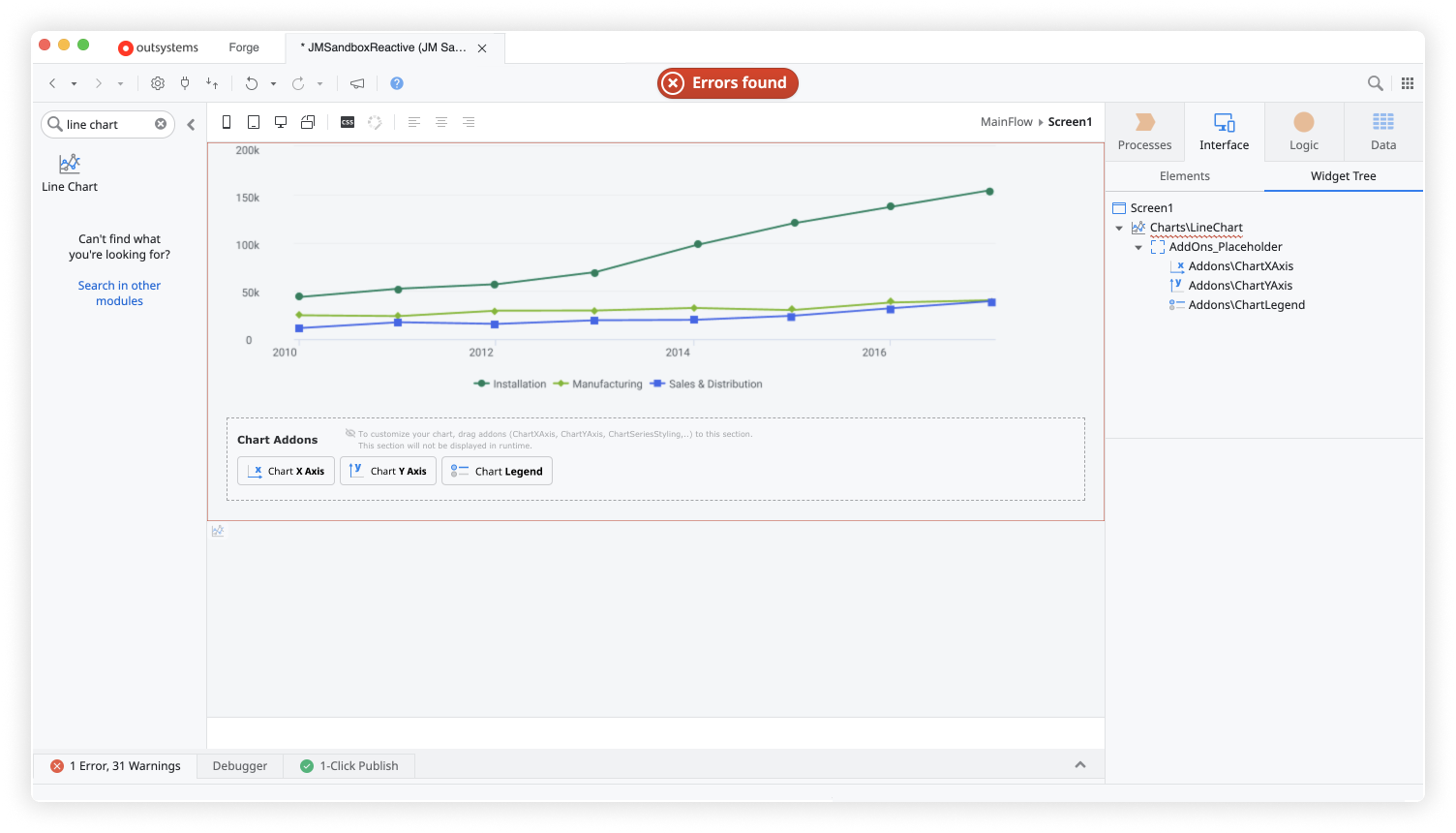Click the plug dependencies icon
The width and height of the screenshot is (1456, 833).
tap(185, 83)
